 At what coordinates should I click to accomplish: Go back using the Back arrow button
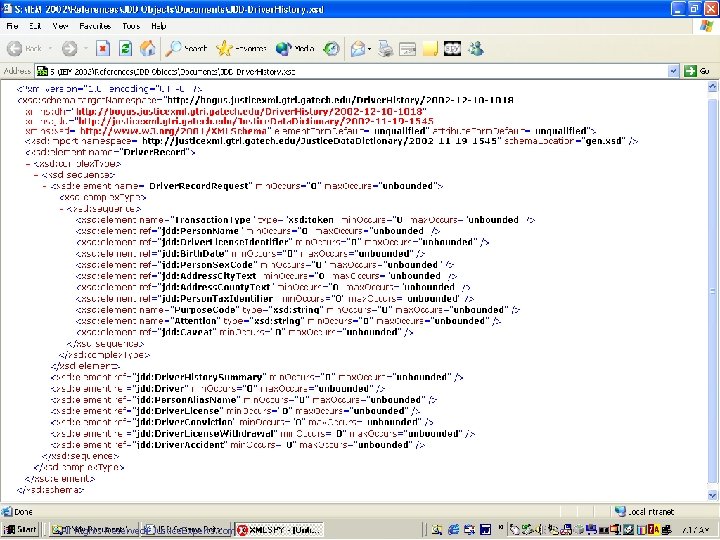25,48
